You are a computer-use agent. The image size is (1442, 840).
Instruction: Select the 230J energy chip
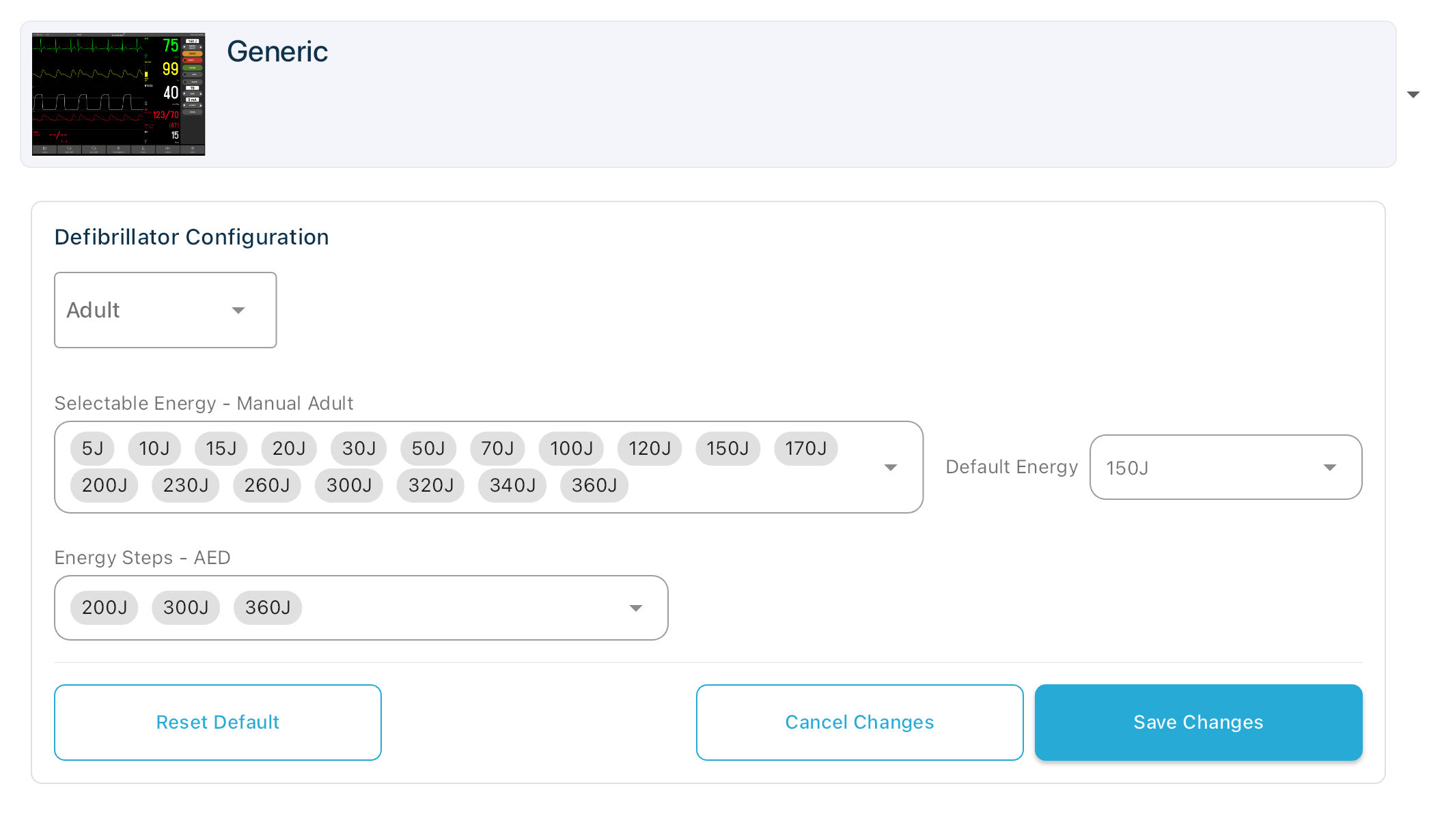pyautogui.click(x=186, y=486)
